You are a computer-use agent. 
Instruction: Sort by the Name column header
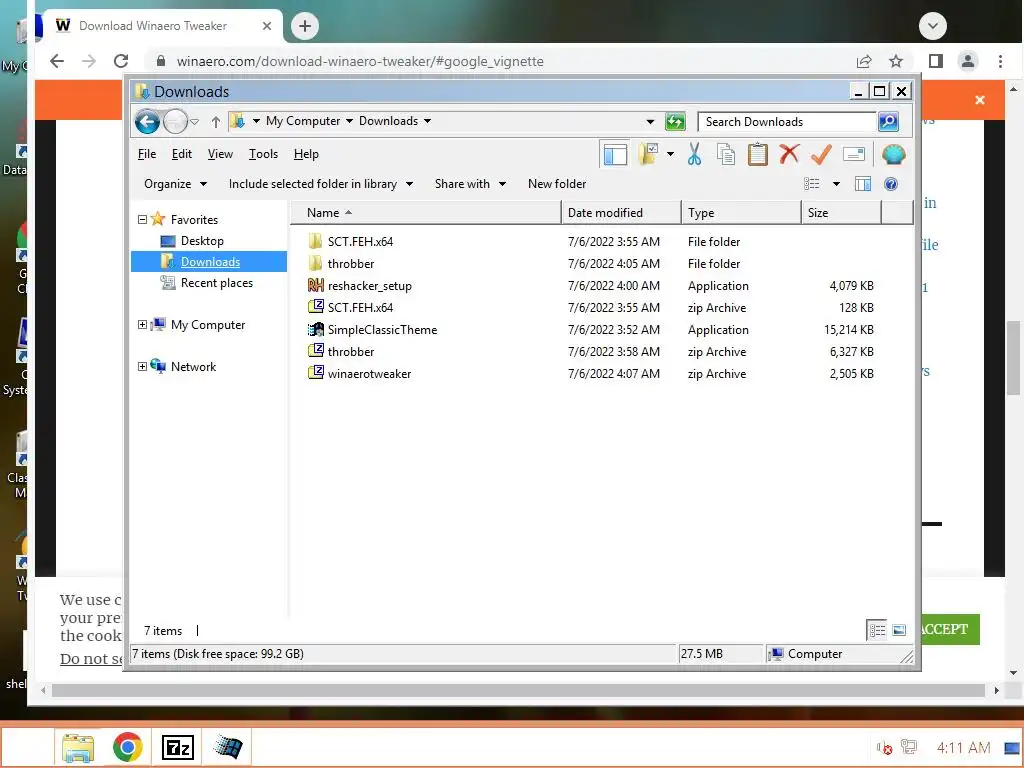(x=425, y=213)
